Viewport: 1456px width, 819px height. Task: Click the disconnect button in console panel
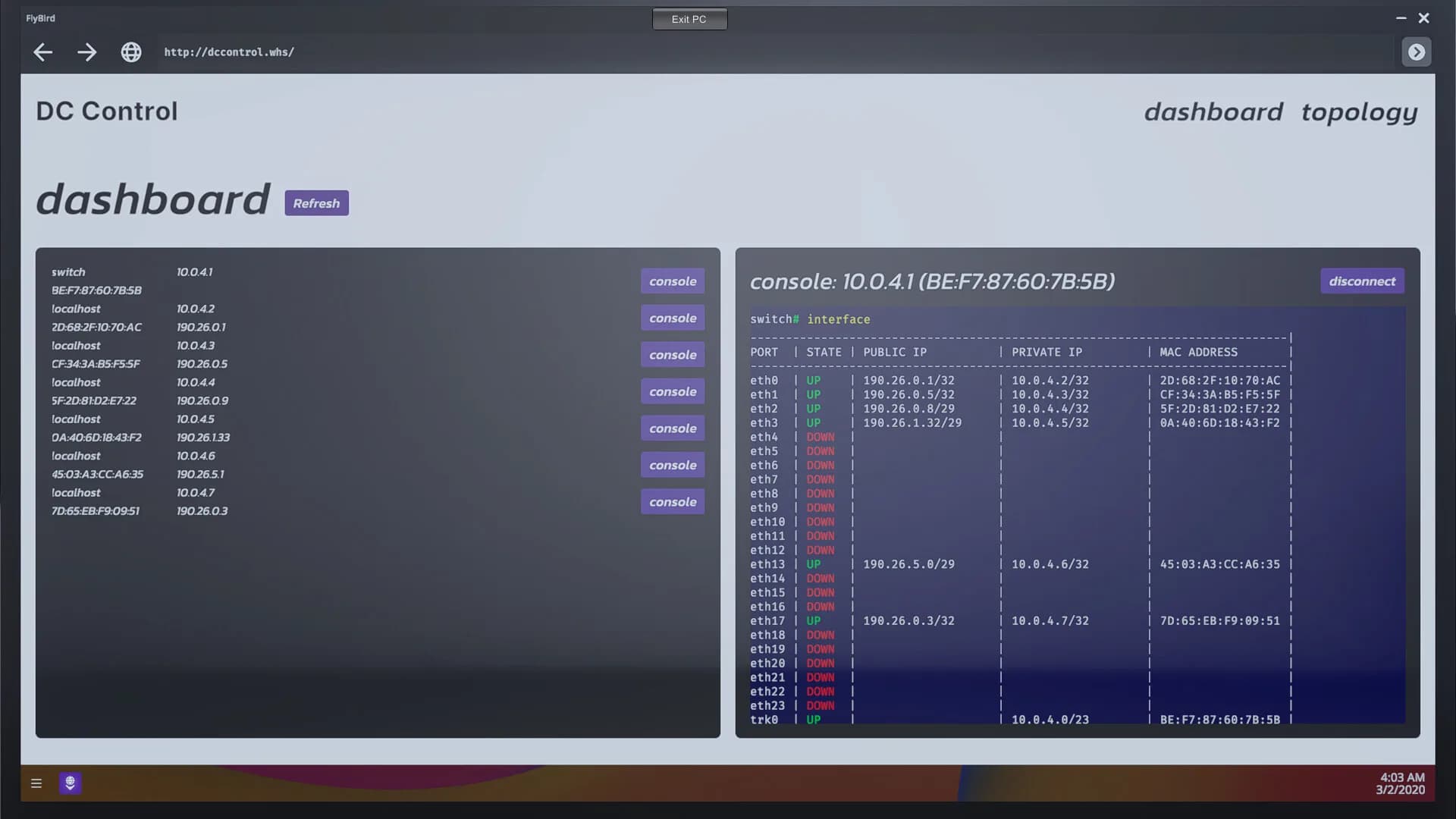[1362, 281]
